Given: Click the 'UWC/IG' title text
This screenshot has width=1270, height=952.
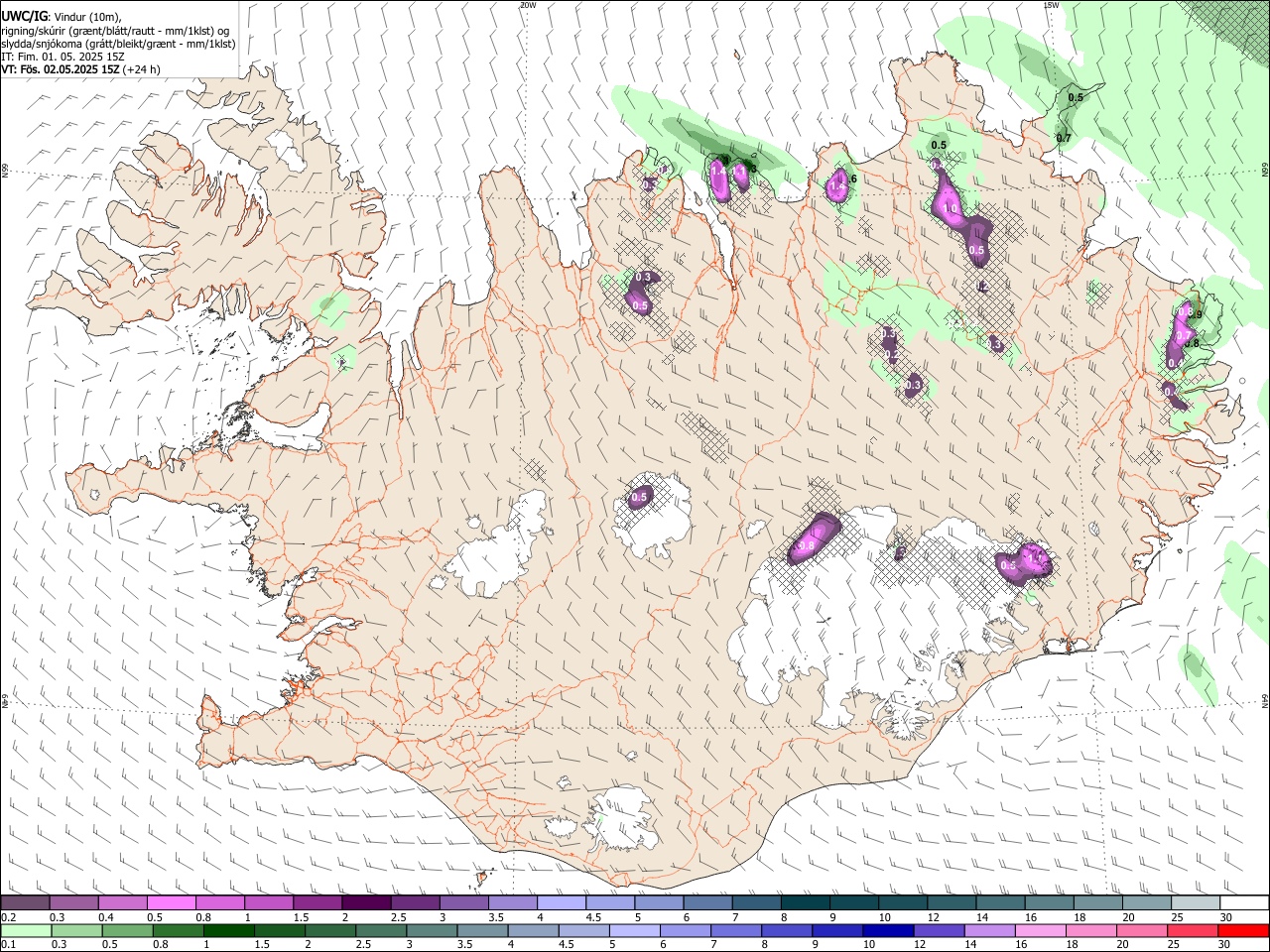Looking at the screenshot, I should click(x=24, y=16).
